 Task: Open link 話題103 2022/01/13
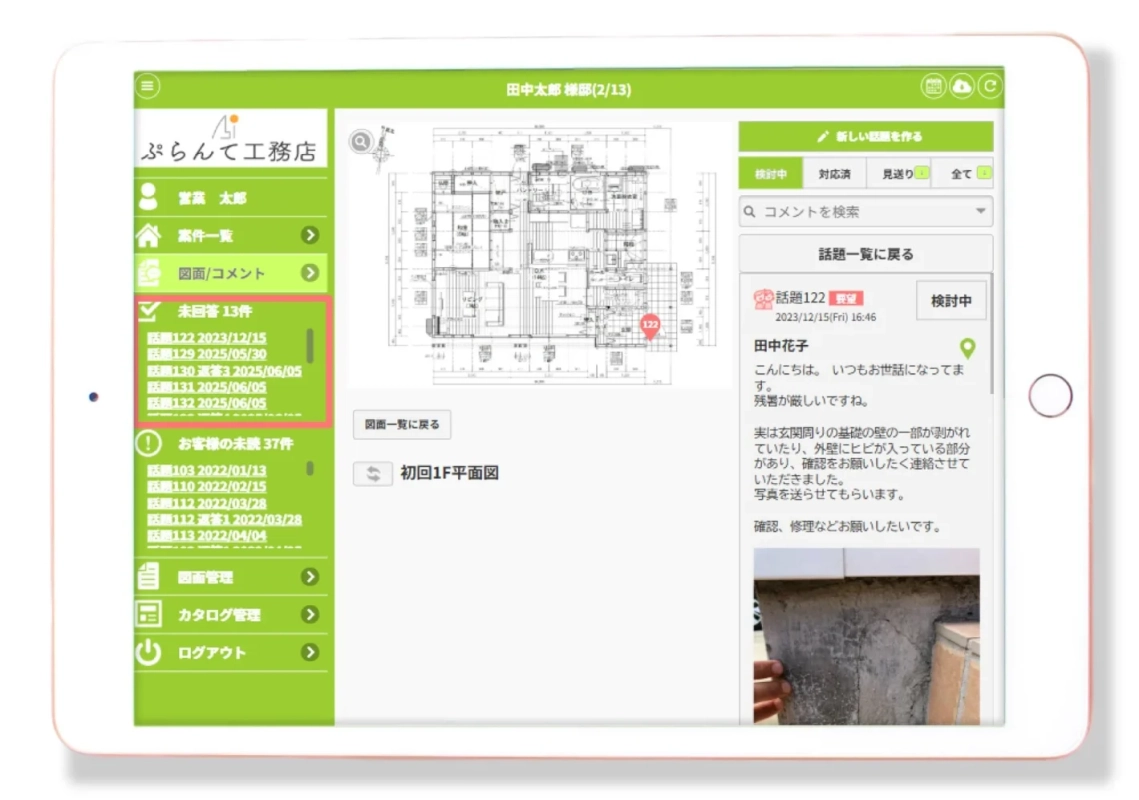pos(207,471)
